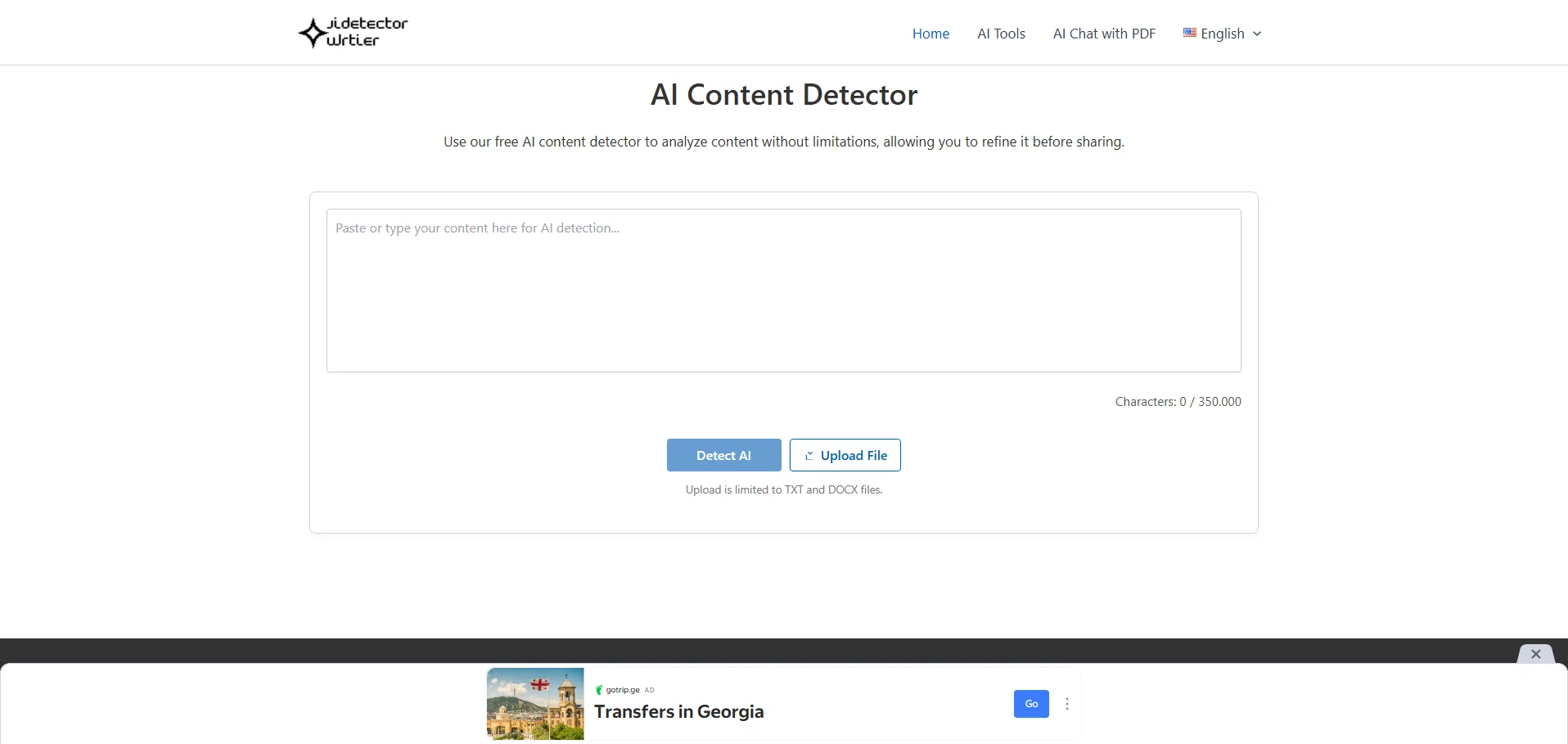The image size is (1568, 744).
Task: Open the English language dropdown
Action: (1222, 34)
